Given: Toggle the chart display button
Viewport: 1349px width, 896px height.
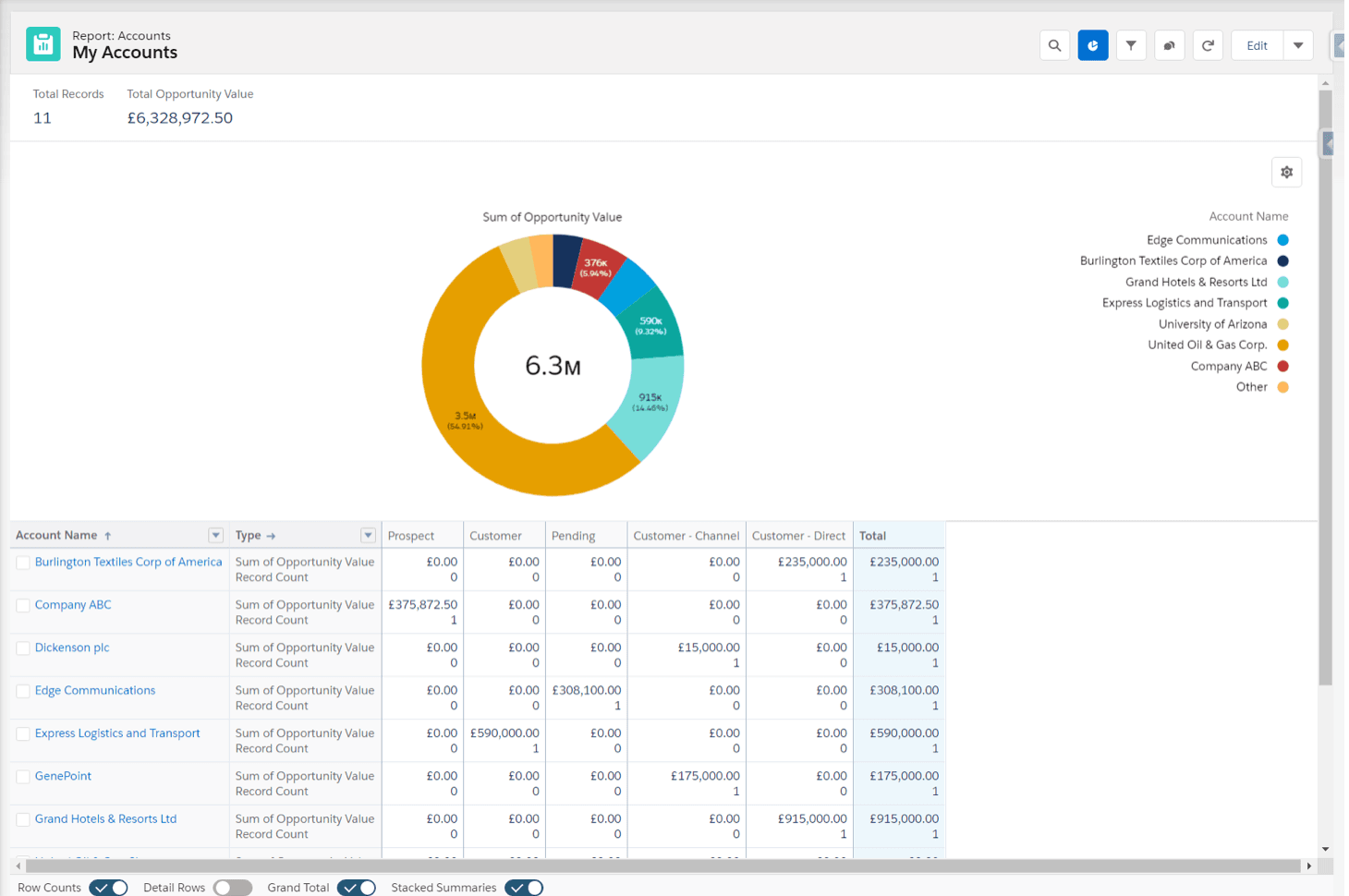Looking at the screenshot, I should [x=1093, y=45].
